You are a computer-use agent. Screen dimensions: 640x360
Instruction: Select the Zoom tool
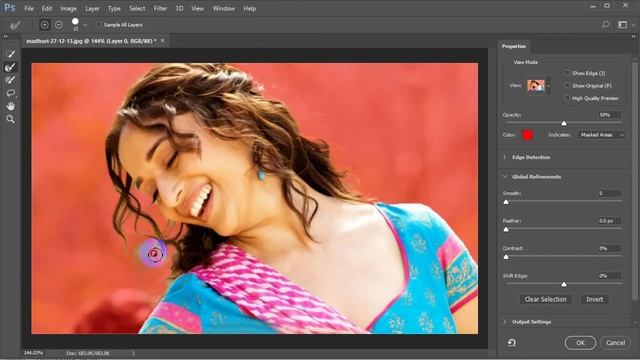pyautogui.click(x=11, y=119)
